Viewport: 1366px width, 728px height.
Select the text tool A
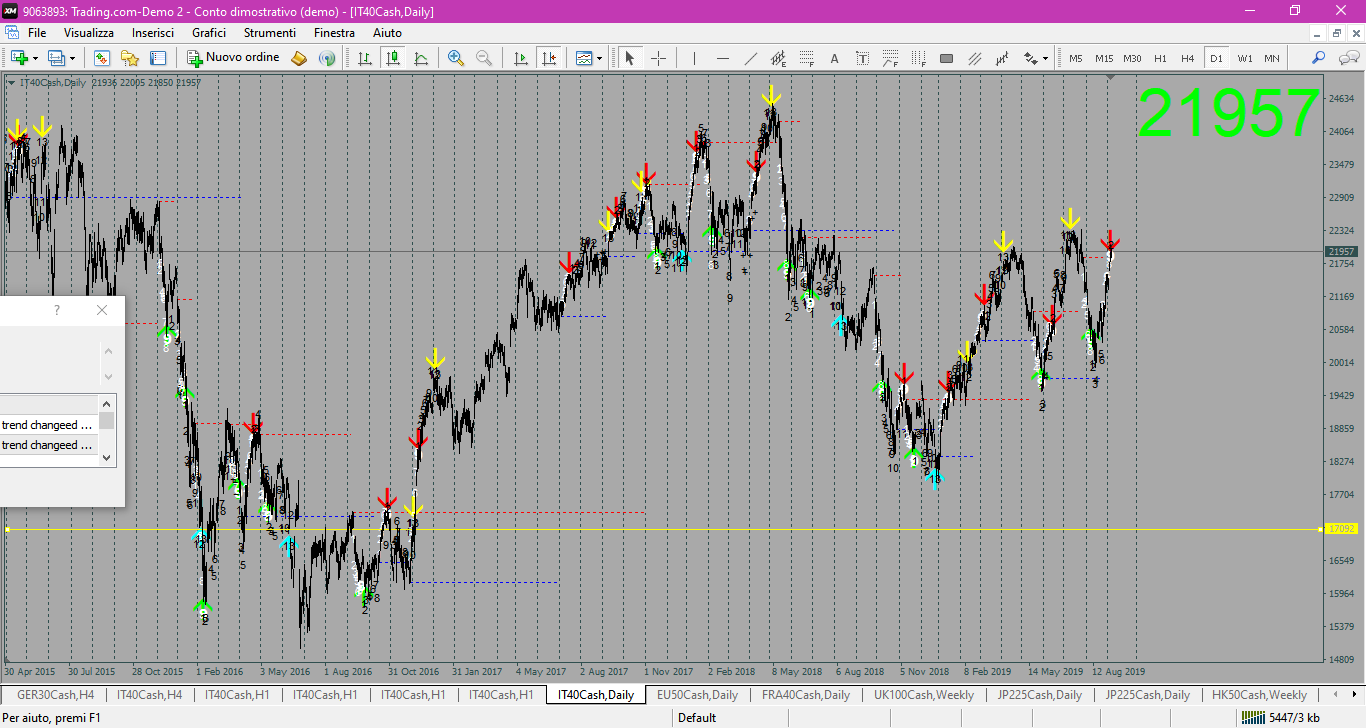[x=834, y=58]
